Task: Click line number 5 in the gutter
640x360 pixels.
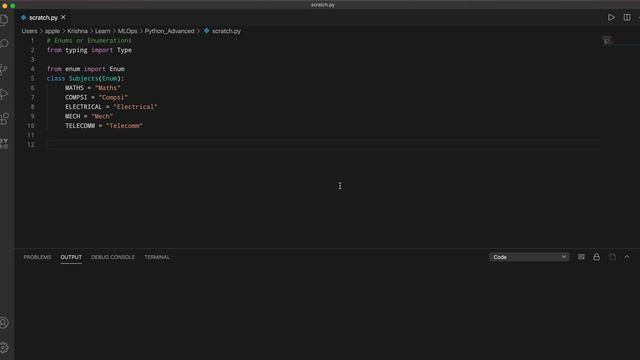Action: click(x=33, y=78)
